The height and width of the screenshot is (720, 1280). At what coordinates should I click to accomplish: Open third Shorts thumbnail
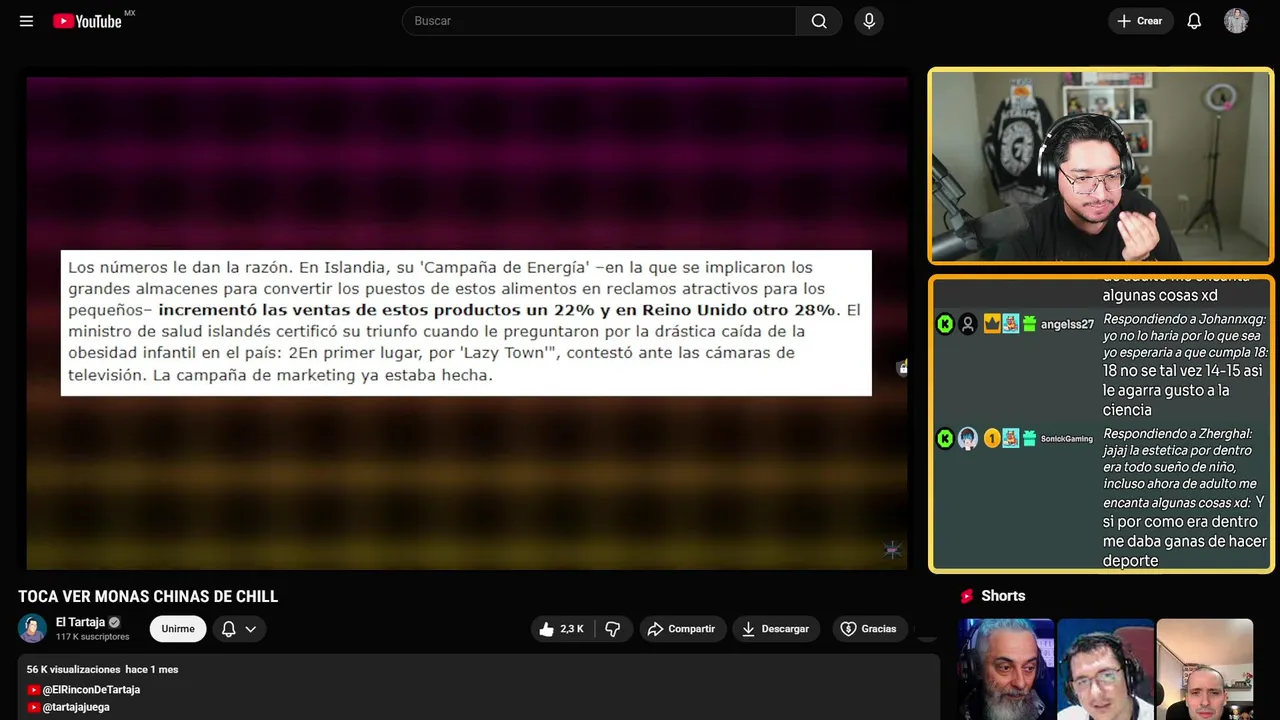[1204, 669]
